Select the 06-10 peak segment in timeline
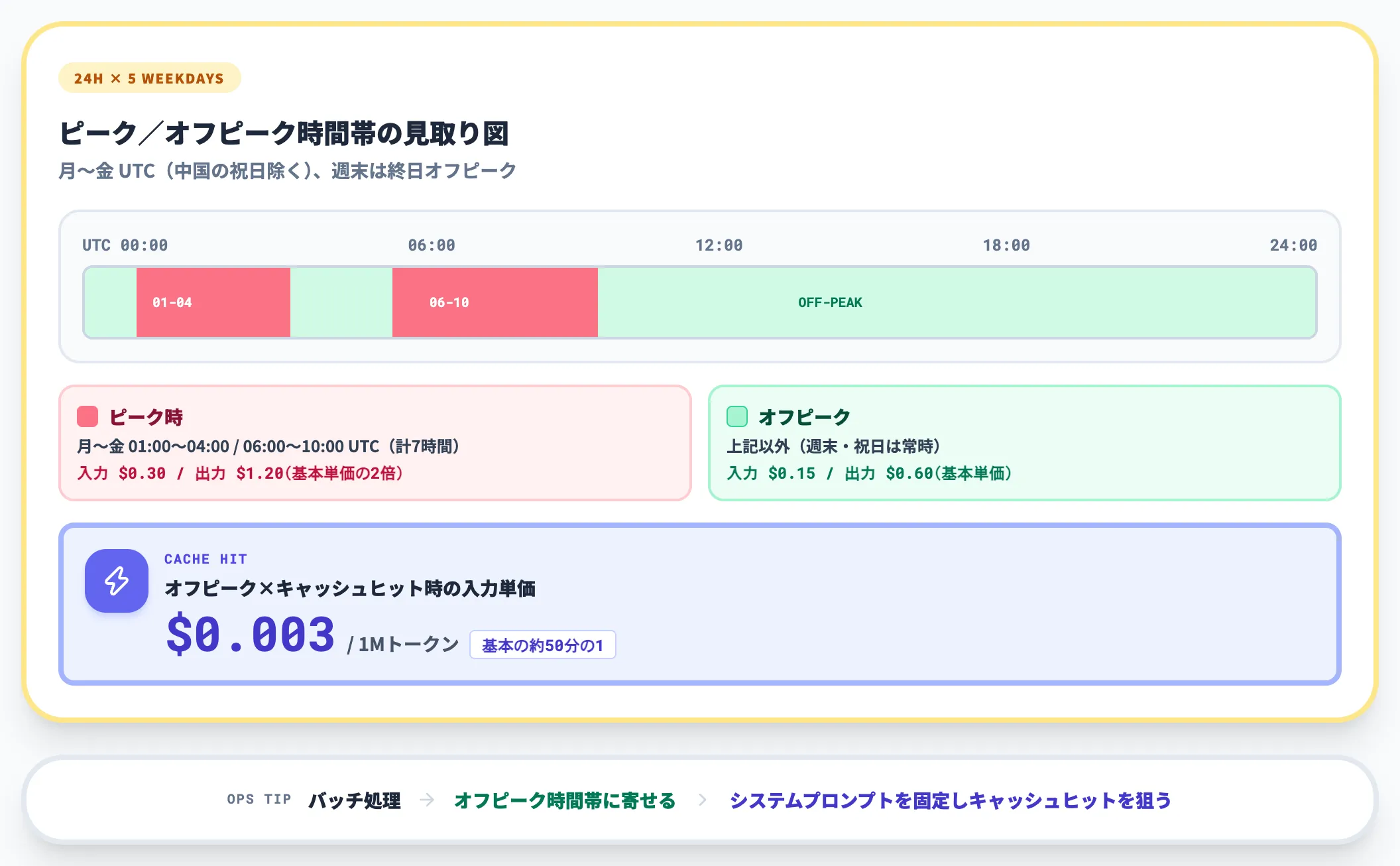The height and width of the screenshot is (866, 1400). pos(495,302)
